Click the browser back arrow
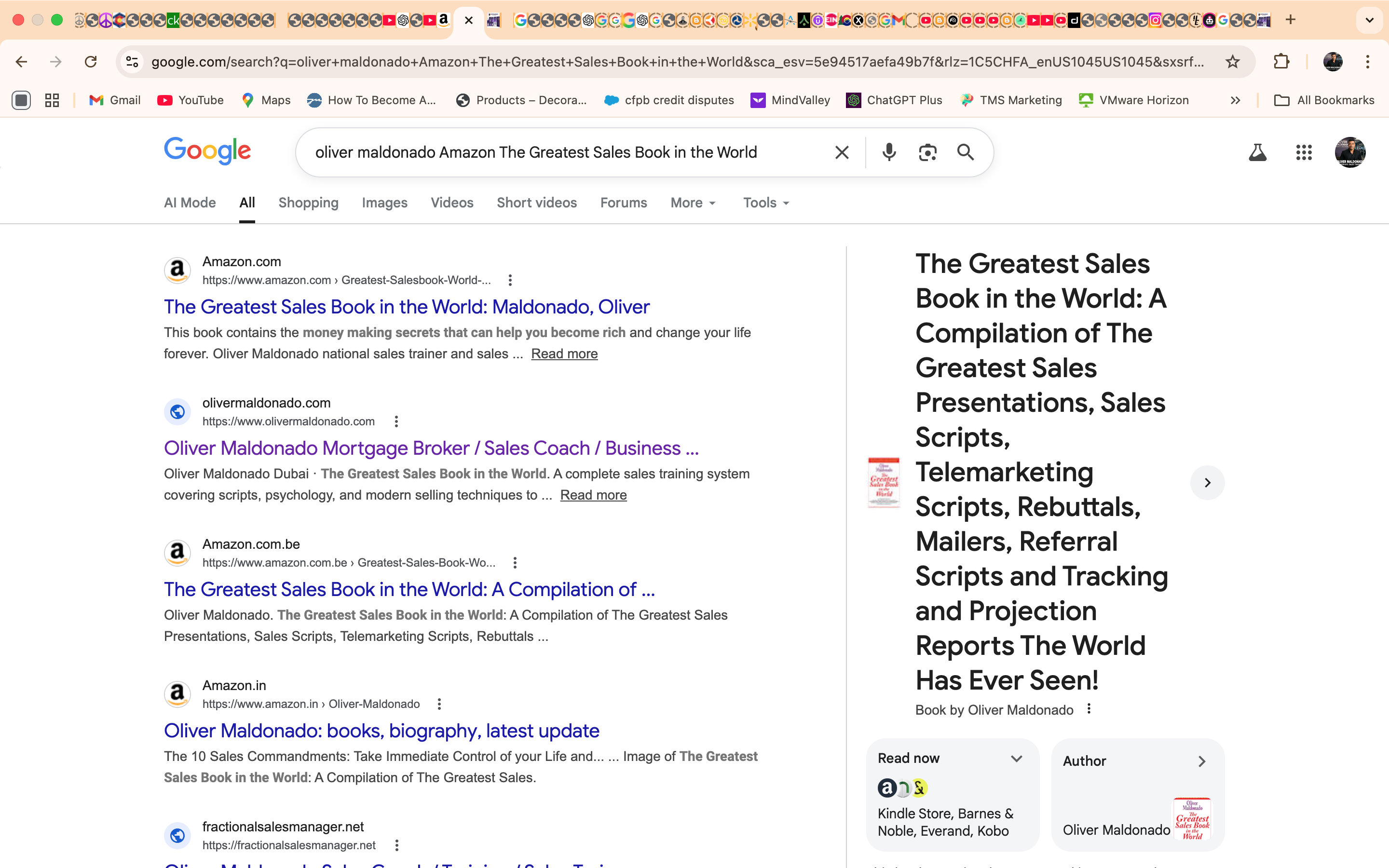This screenshot has width=1389, height=868. [x=21, y=61]
